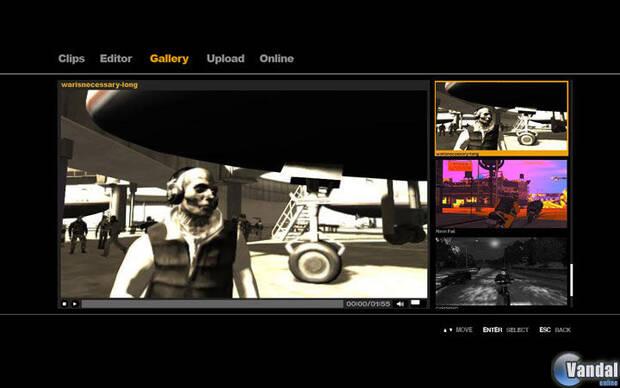
Task: Select the Gallery tab
Action: 169,59
